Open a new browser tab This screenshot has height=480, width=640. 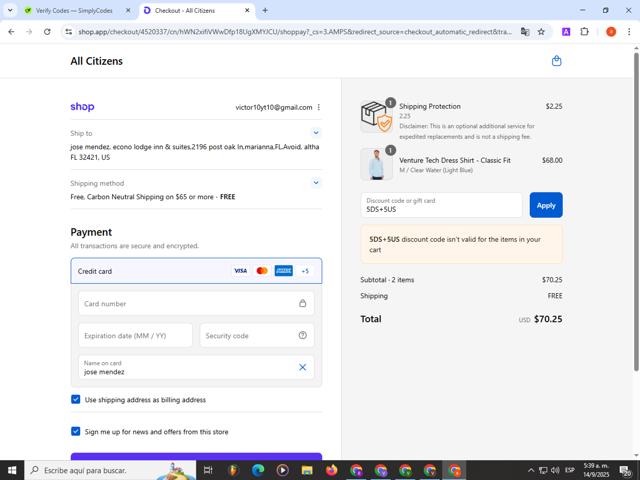265,11
